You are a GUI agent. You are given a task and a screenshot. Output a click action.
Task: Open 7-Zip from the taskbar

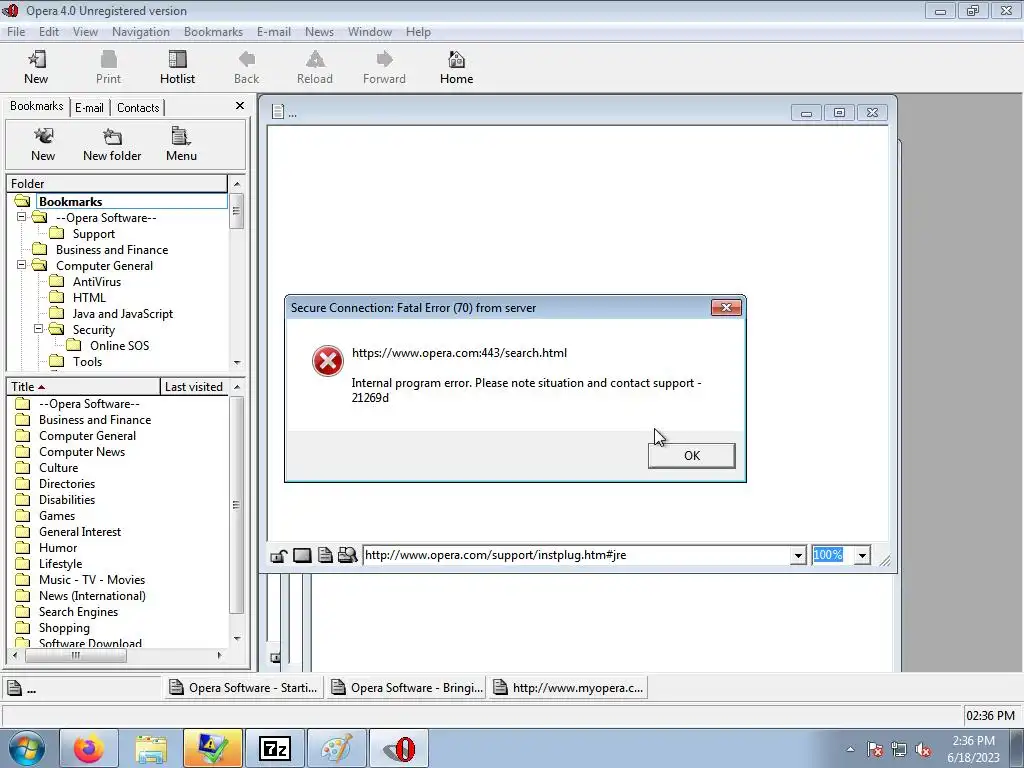click(274, 748)
